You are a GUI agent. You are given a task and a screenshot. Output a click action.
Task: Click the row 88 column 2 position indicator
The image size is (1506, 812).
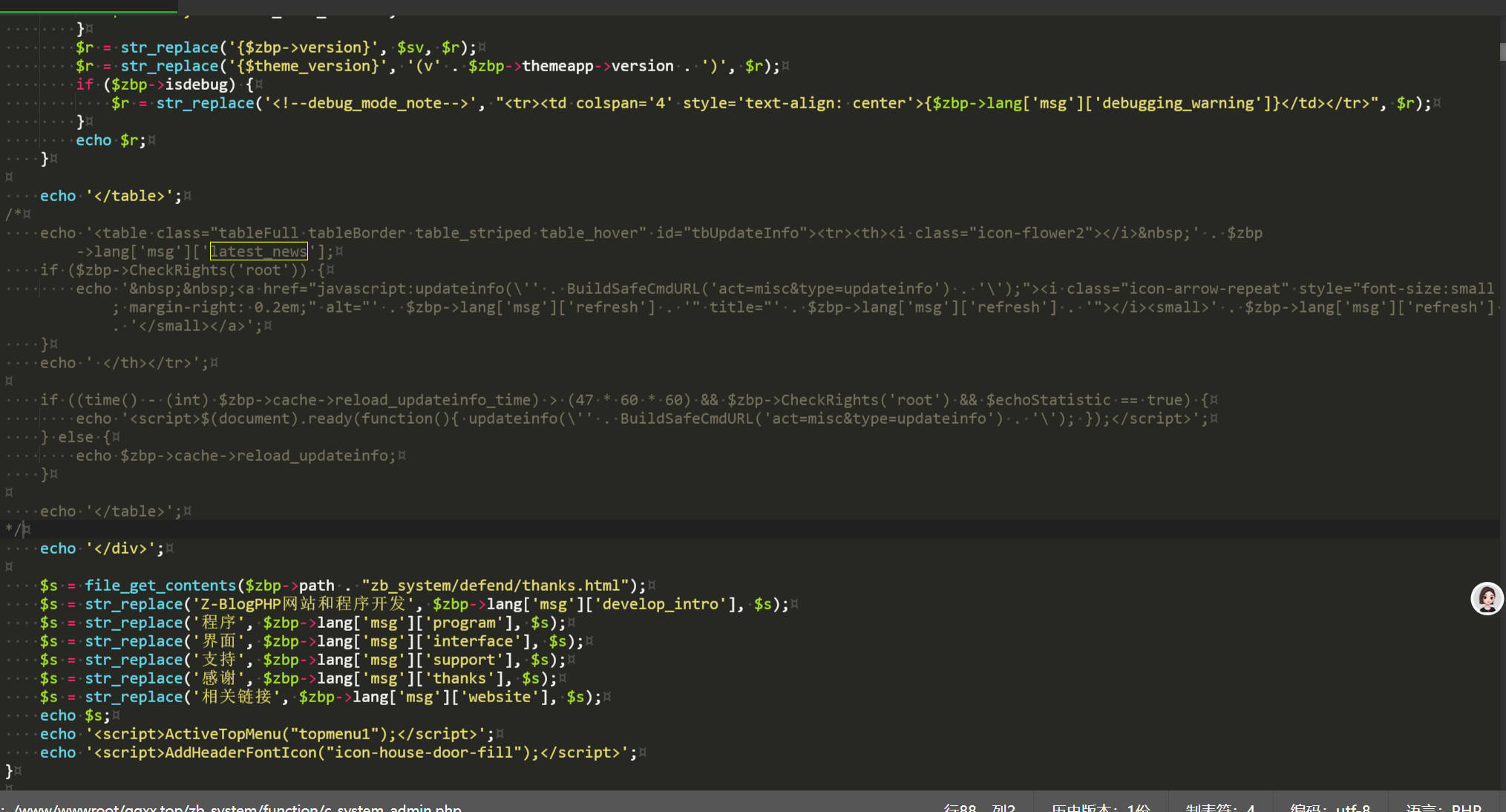tap(979, 808)
